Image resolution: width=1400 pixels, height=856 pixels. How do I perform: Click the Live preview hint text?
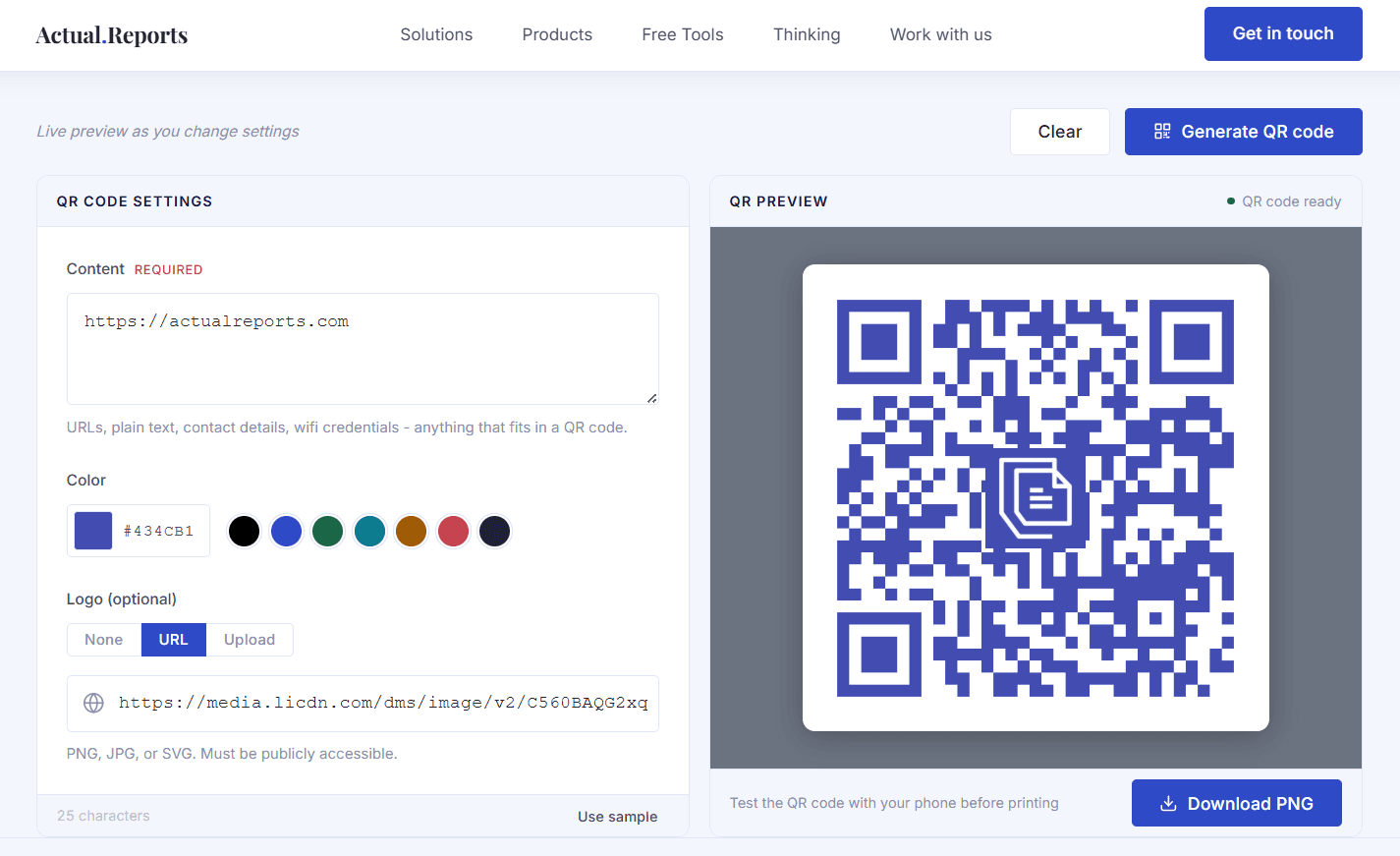[x=168, y=132]
